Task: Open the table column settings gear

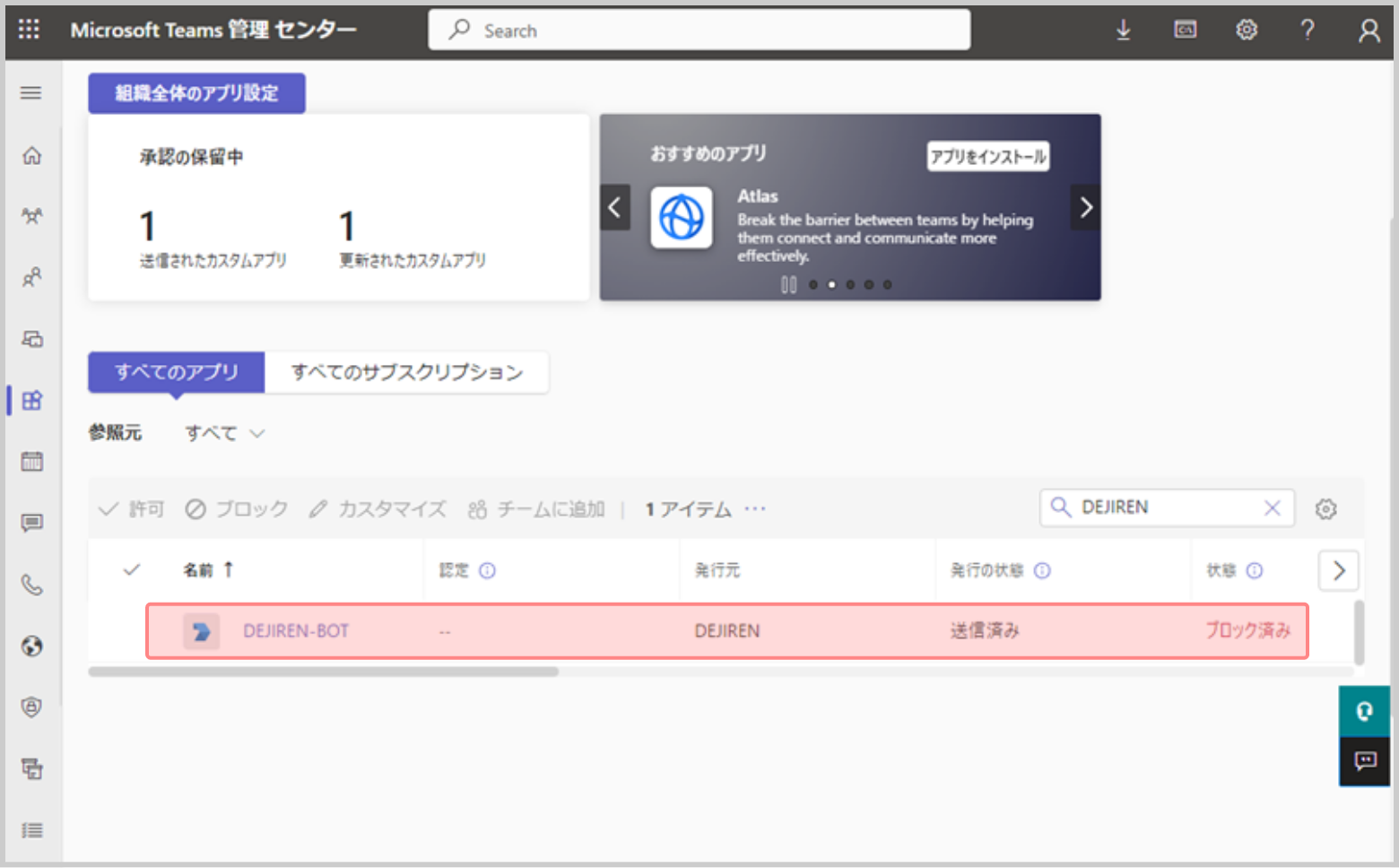Action: (1325, 509)
